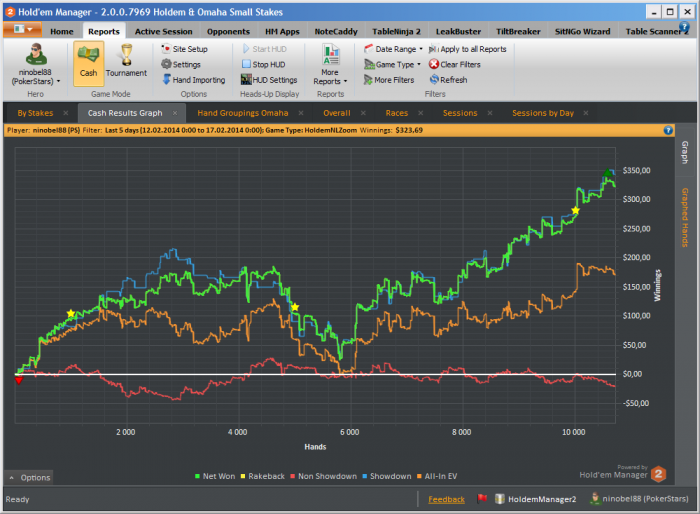
Task: Switch to the Overall report tab
Action: point(337,113)
